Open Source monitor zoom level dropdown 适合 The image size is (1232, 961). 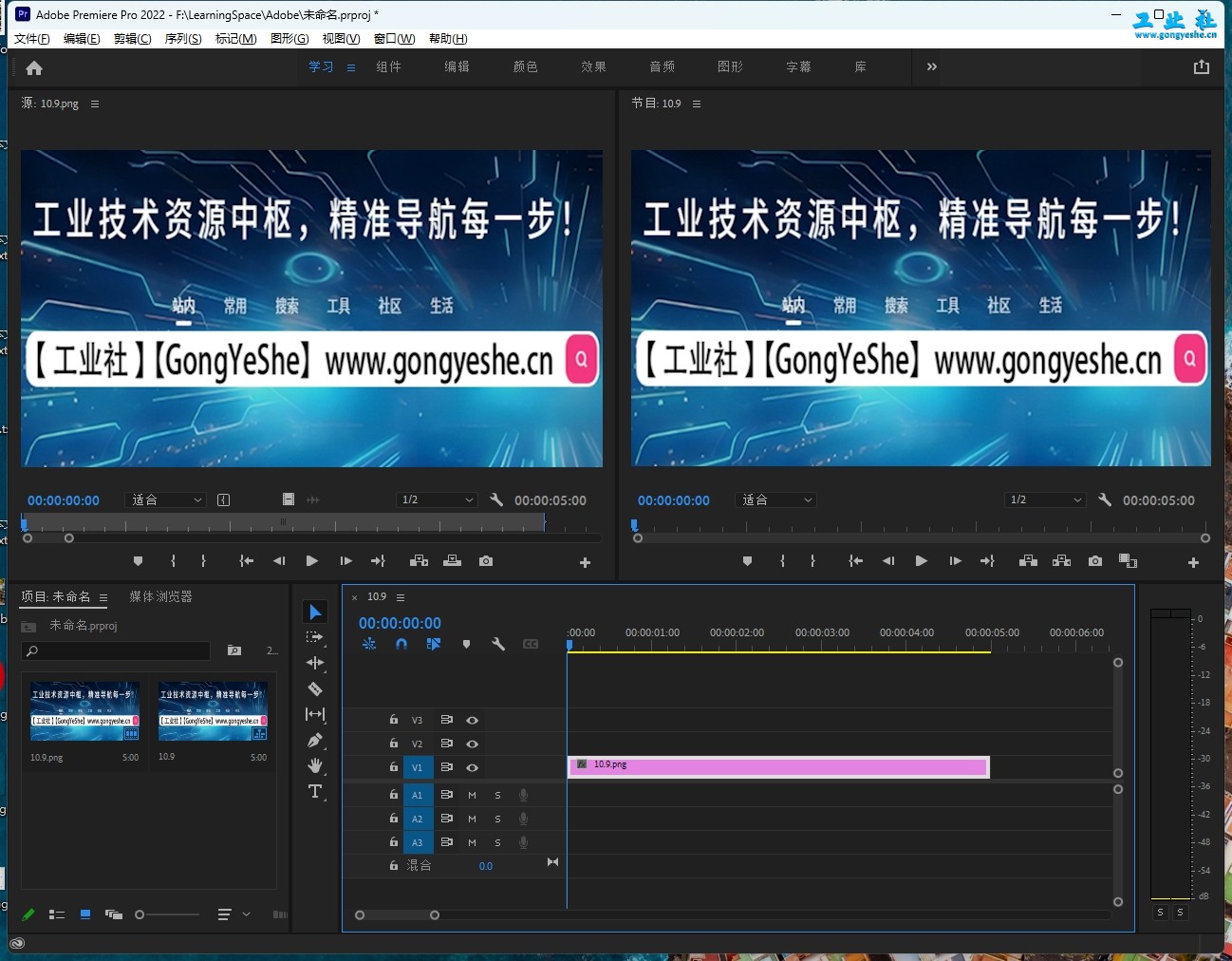tap(165, 499)
